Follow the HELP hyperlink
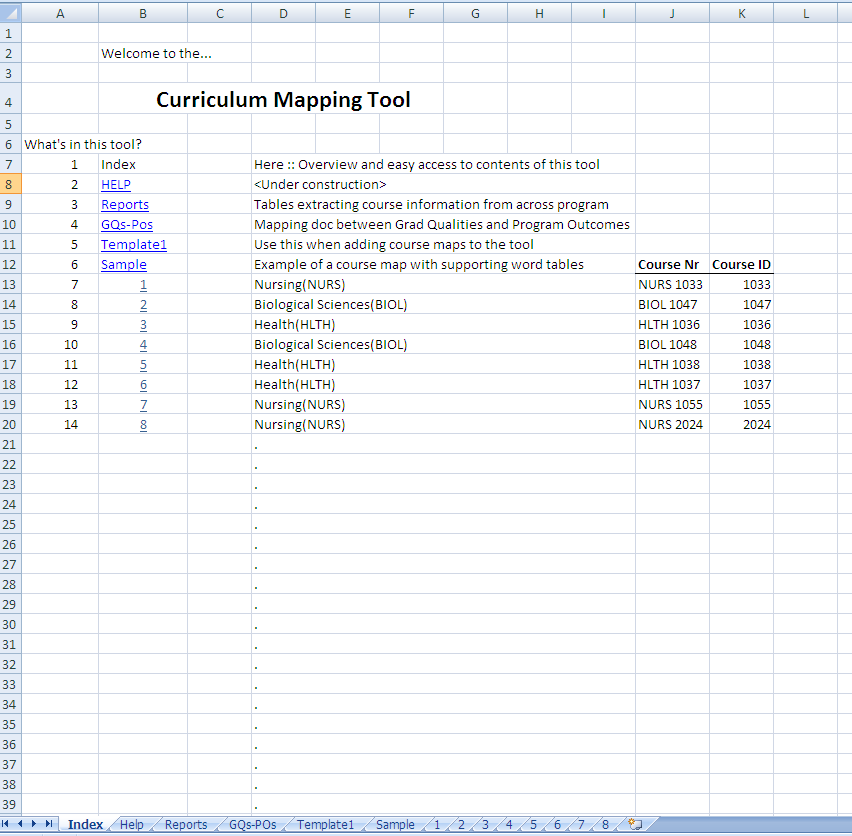Image resolution: width=852 pixels, height=836 pixels. 116,185
